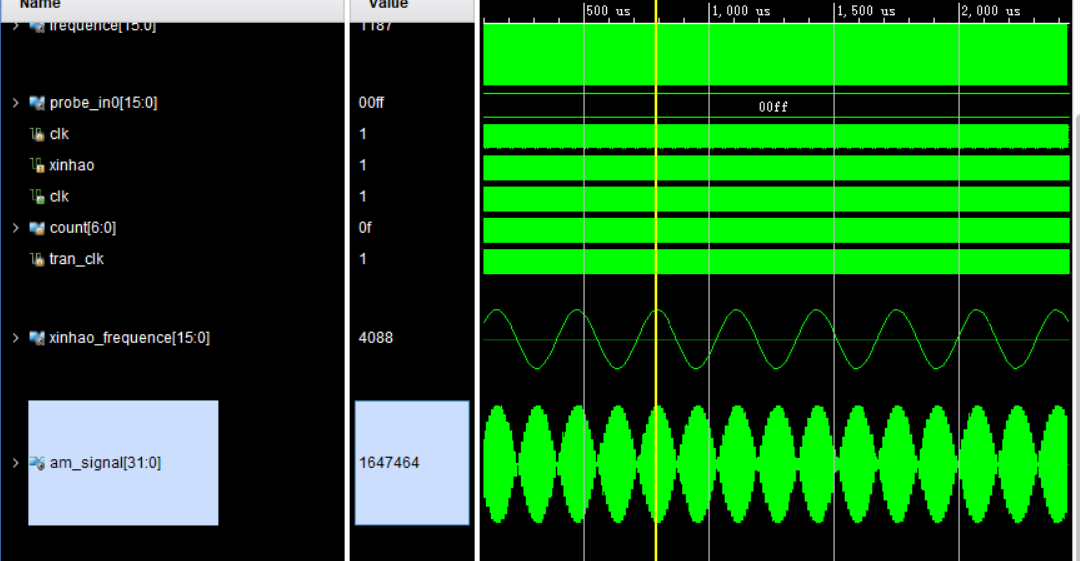The width and height of the screenshot is (1080, 561).
Task: Click the value 1 in the xinhao row
Action: [x=363, y=165]
